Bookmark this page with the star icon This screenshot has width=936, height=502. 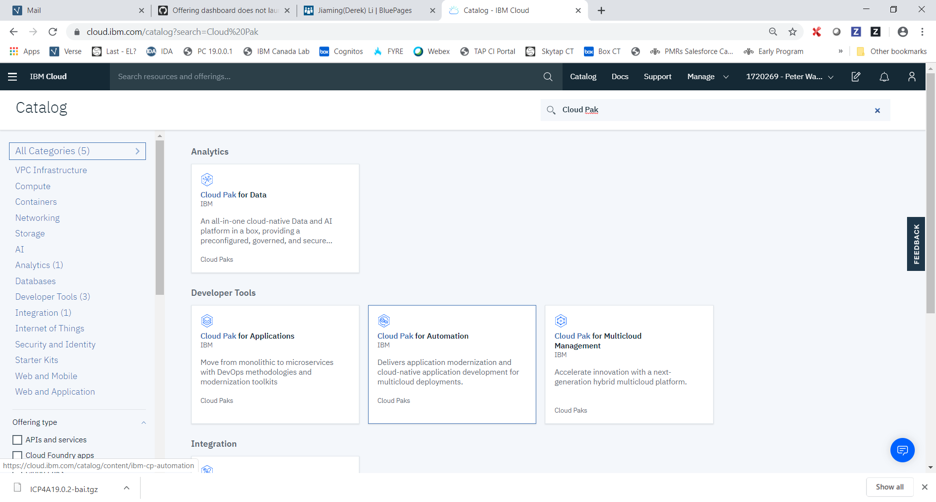792,32
